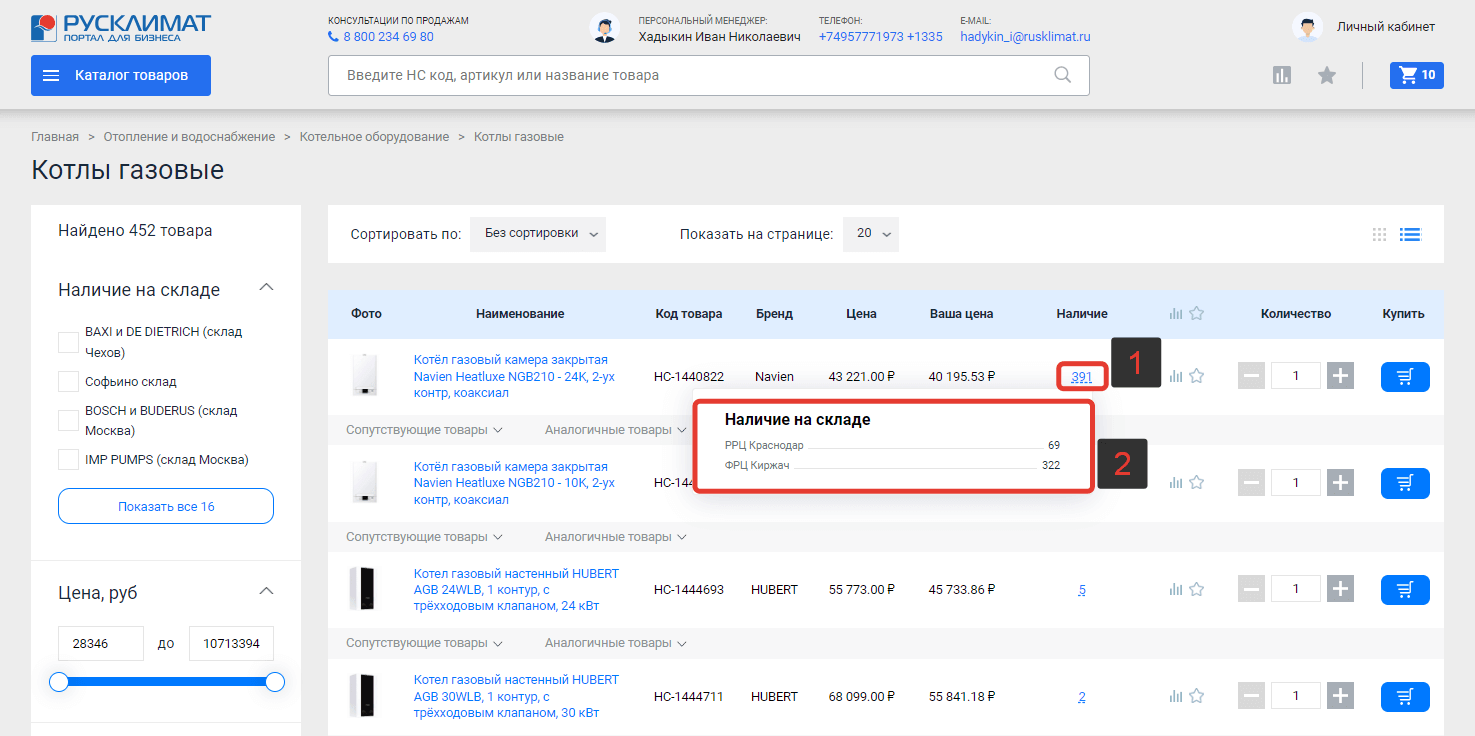Add HC-1444693 HUBERT boiler to comparison

pos(1176,589)
